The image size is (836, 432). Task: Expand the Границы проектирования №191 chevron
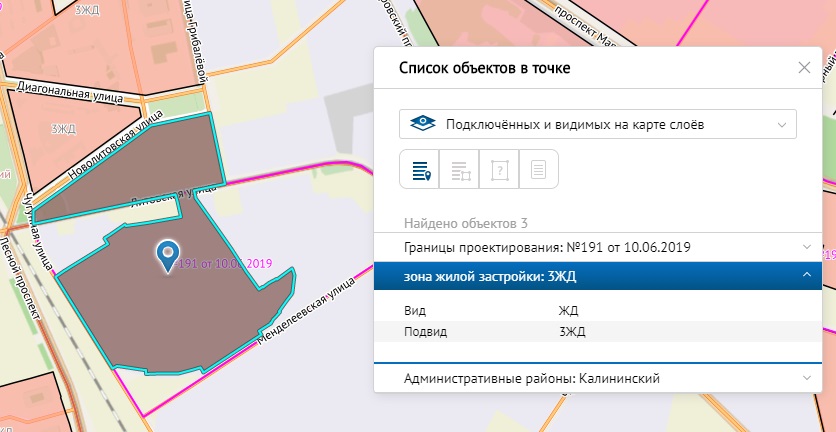[x=806, y=246]
